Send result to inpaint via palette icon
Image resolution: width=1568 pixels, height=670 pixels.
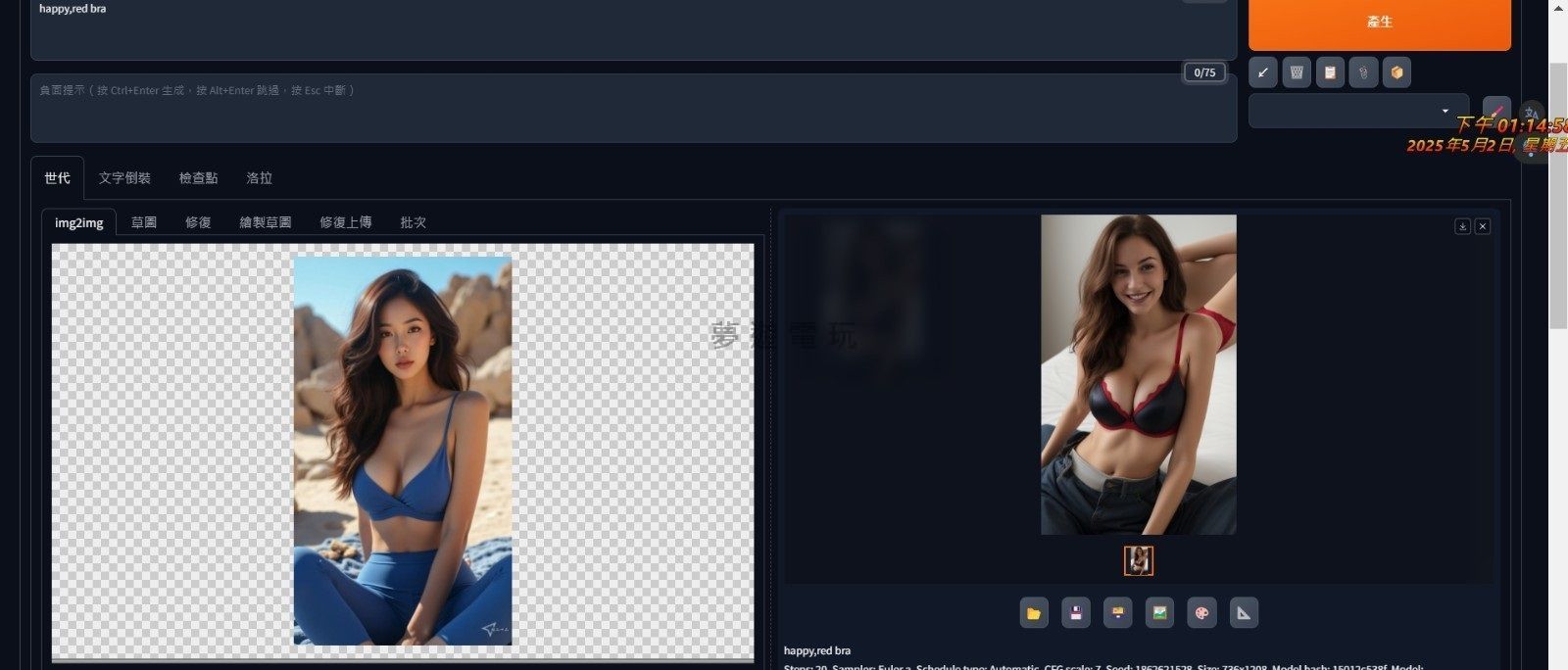point(1201,613)
